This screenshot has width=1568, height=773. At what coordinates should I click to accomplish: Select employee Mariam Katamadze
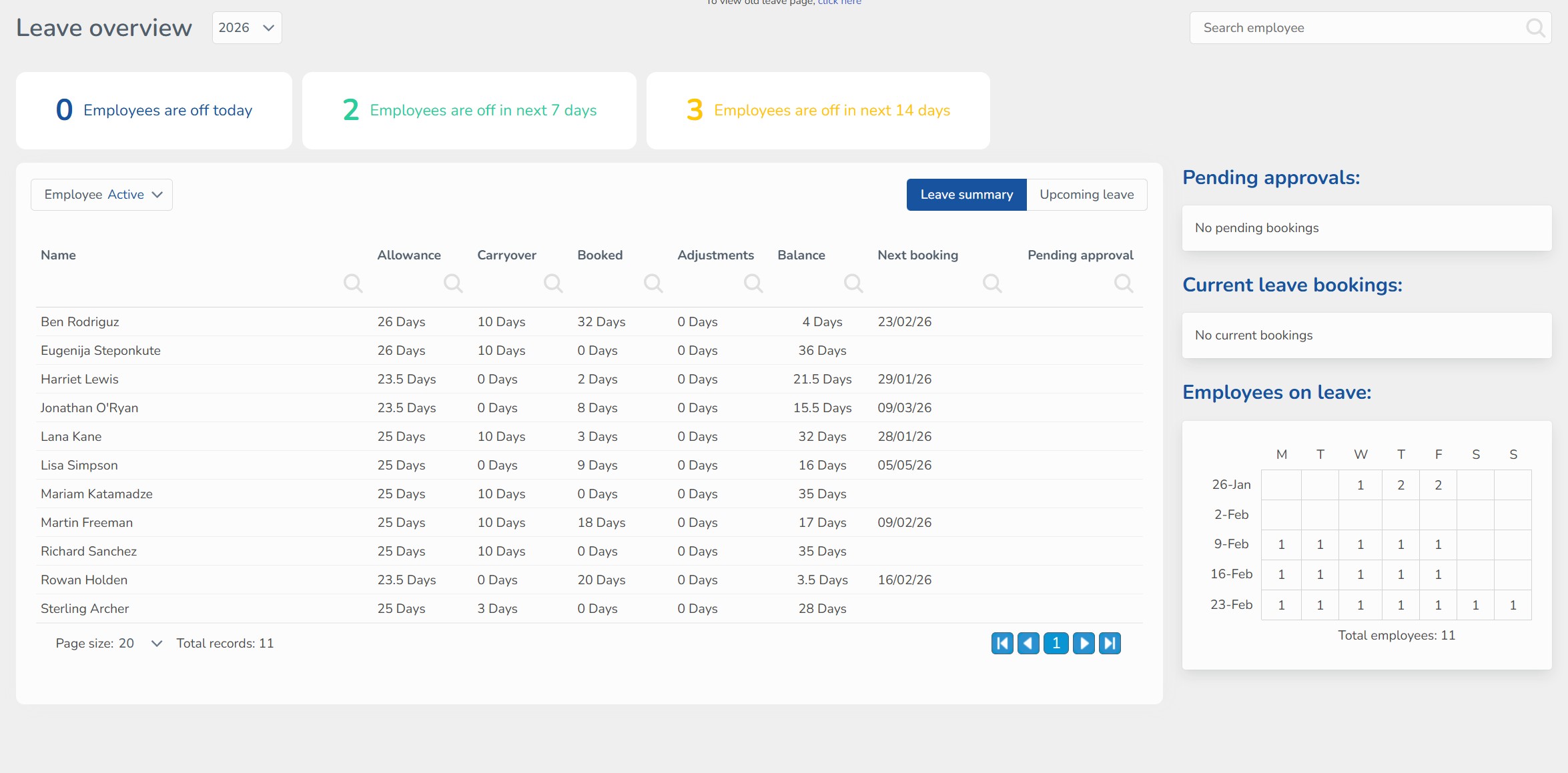(x=97, y=494)
